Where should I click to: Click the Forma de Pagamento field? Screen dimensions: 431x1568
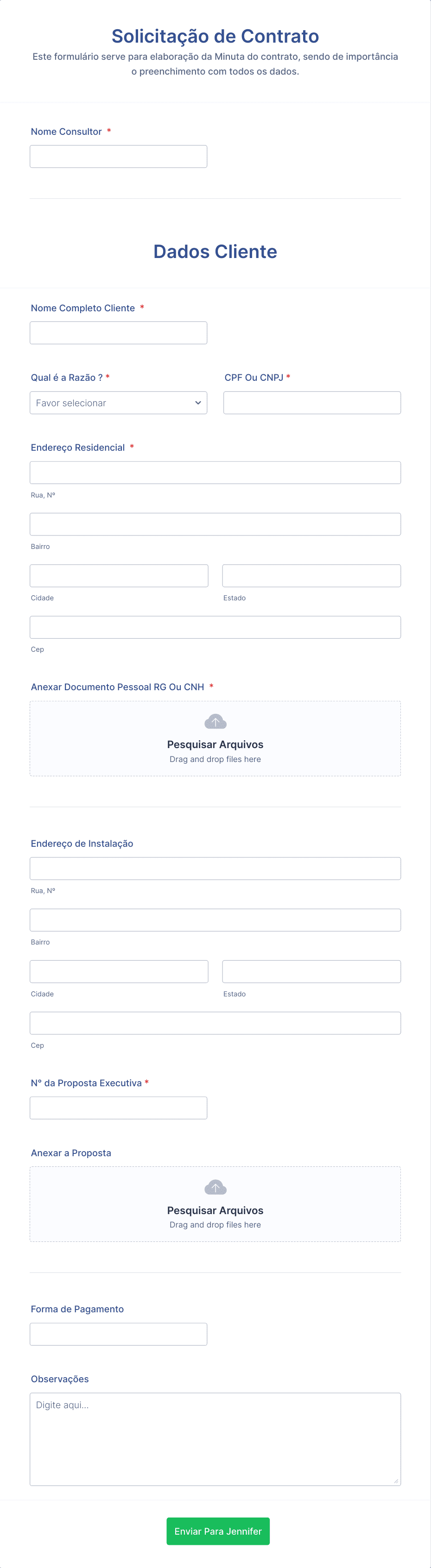coord(118,1334)
